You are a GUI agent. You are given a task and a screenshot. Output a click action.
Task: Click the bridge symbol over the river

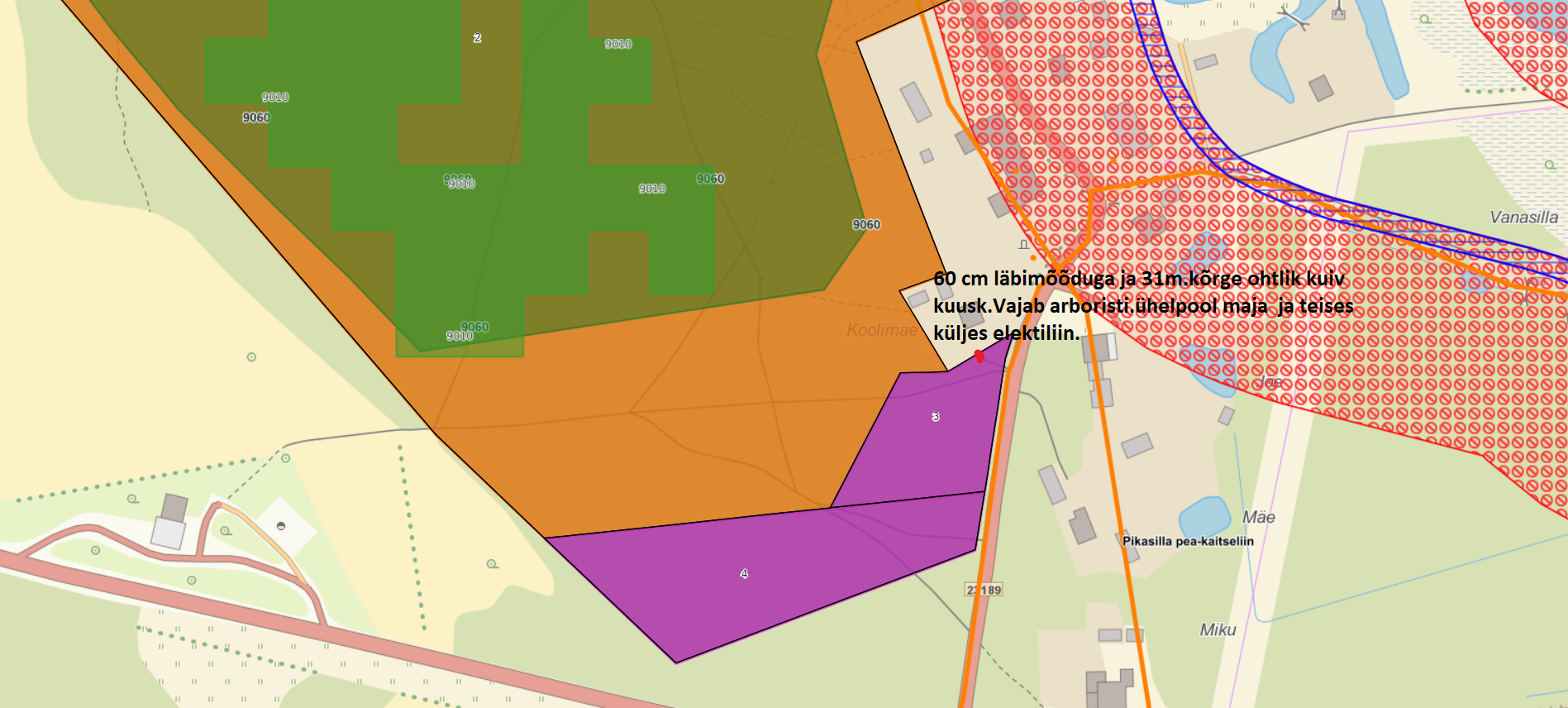pyautogui.click(x=1293, y=17)
